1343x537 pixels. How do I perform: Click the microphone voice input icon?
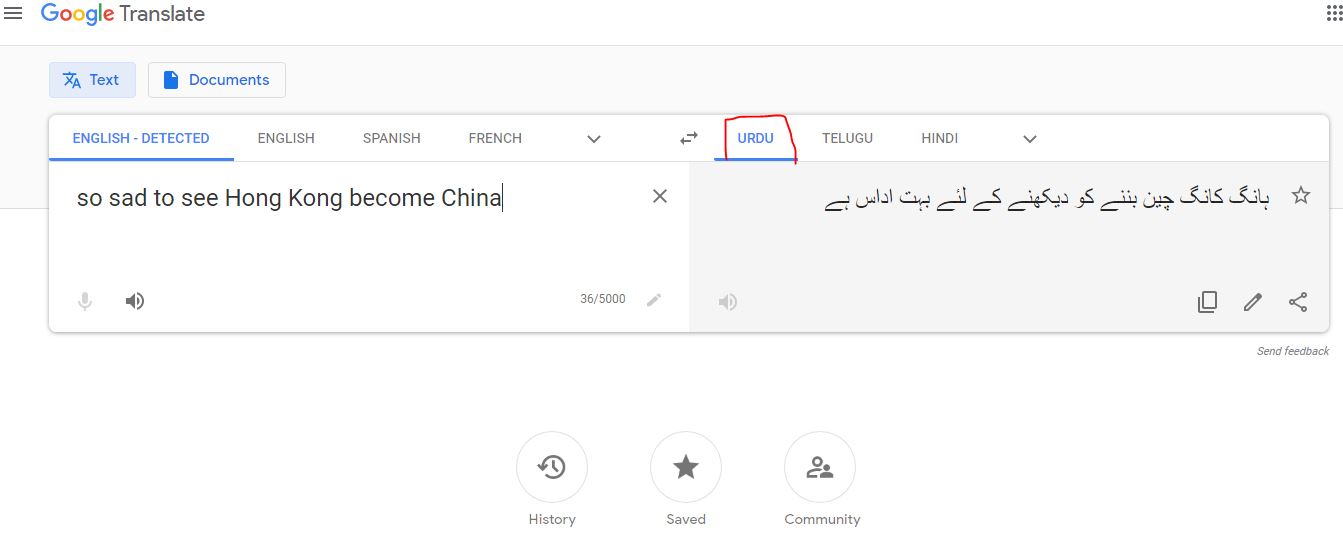tap(86, 301)
